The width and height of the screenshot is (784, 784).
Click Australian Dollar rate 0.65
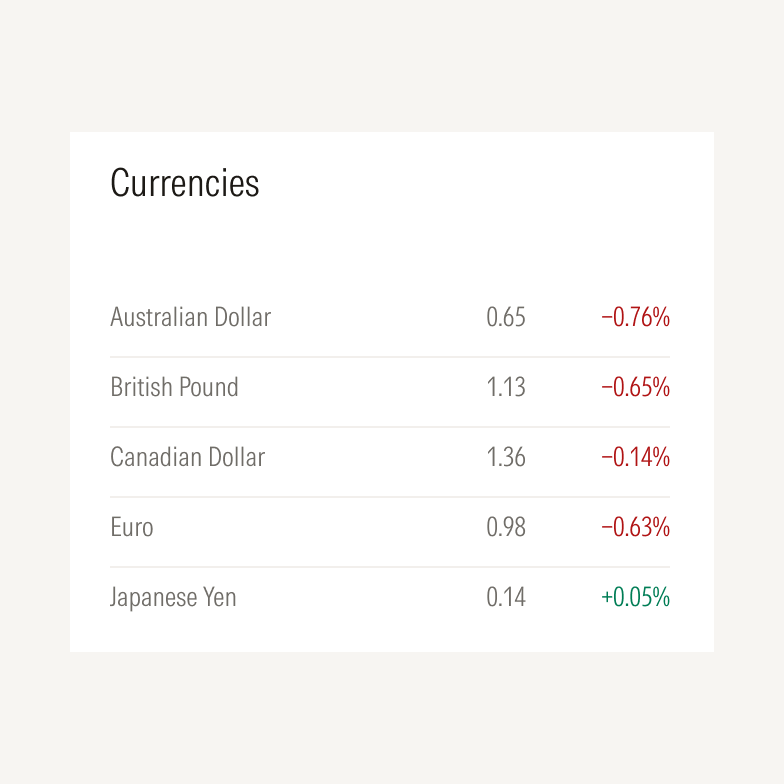tap(506, 318)
